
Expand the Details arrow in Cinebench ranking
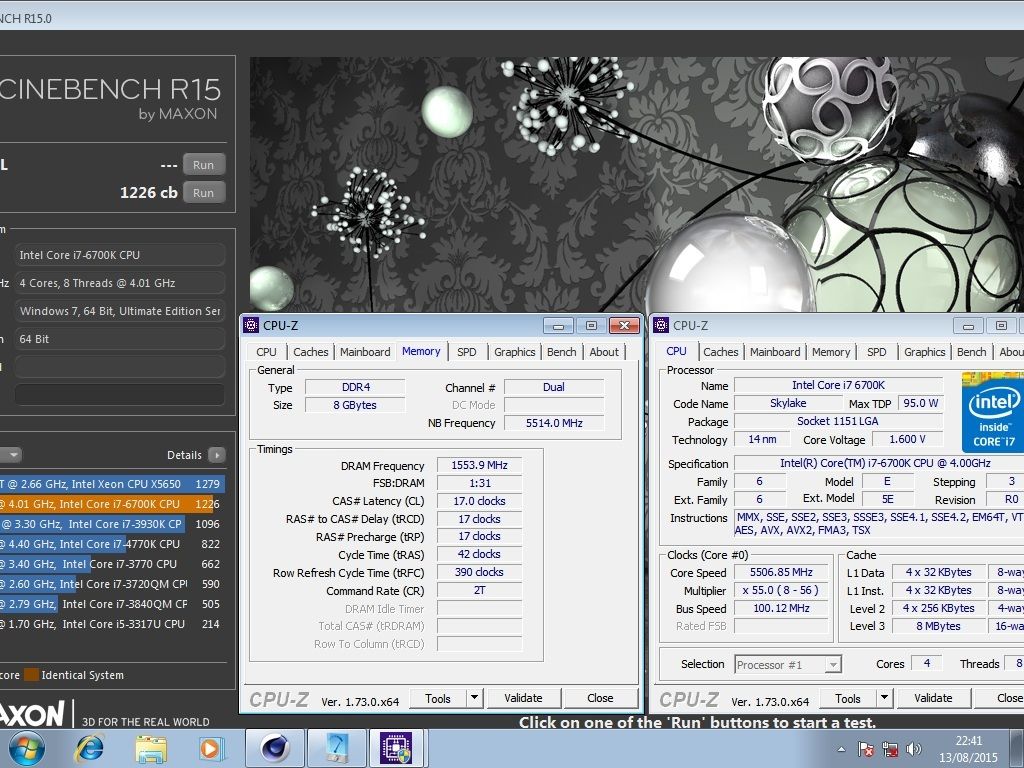217,455
